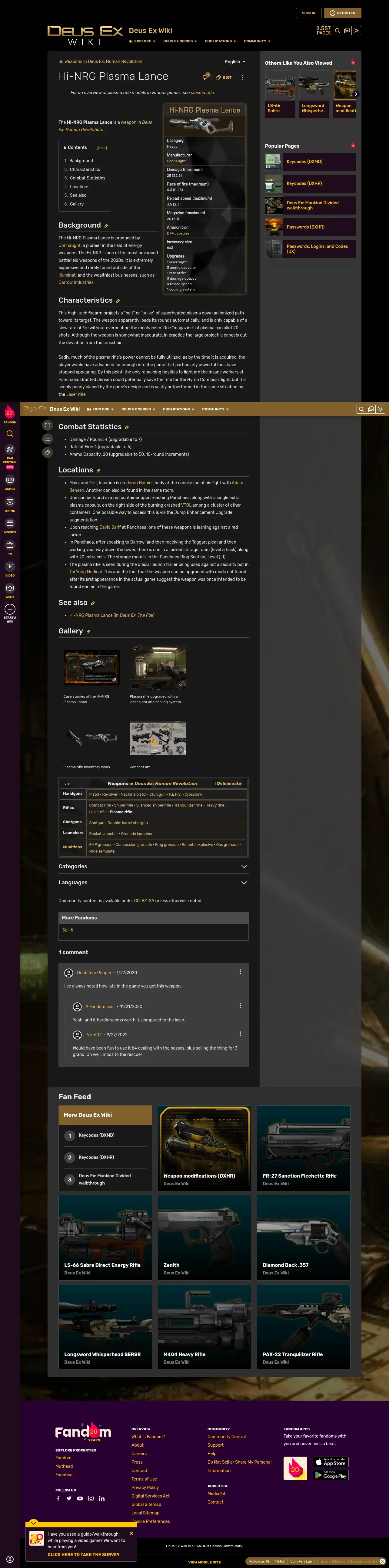Open Fandom LinkedIn icon in footer
Image resolution: width=389 pixels, height=1568 pixels.
tap(102, 1499)
